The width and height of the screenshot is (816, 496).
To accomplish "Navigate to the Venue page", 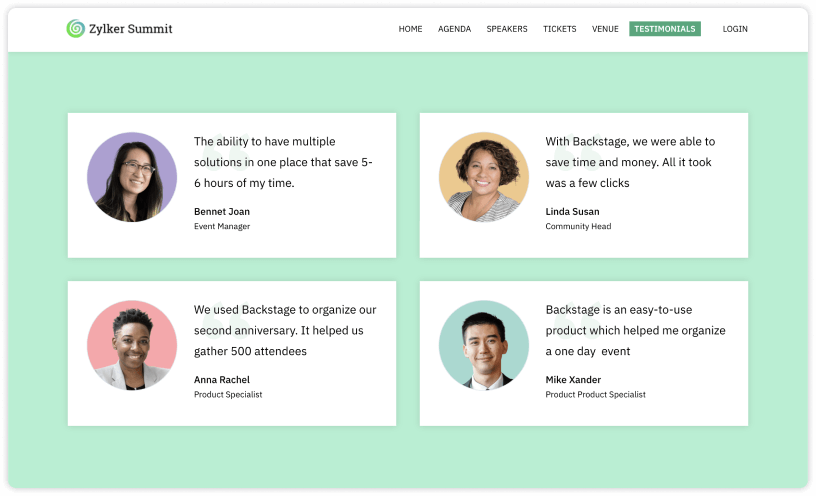I will [x=605, y=29].
